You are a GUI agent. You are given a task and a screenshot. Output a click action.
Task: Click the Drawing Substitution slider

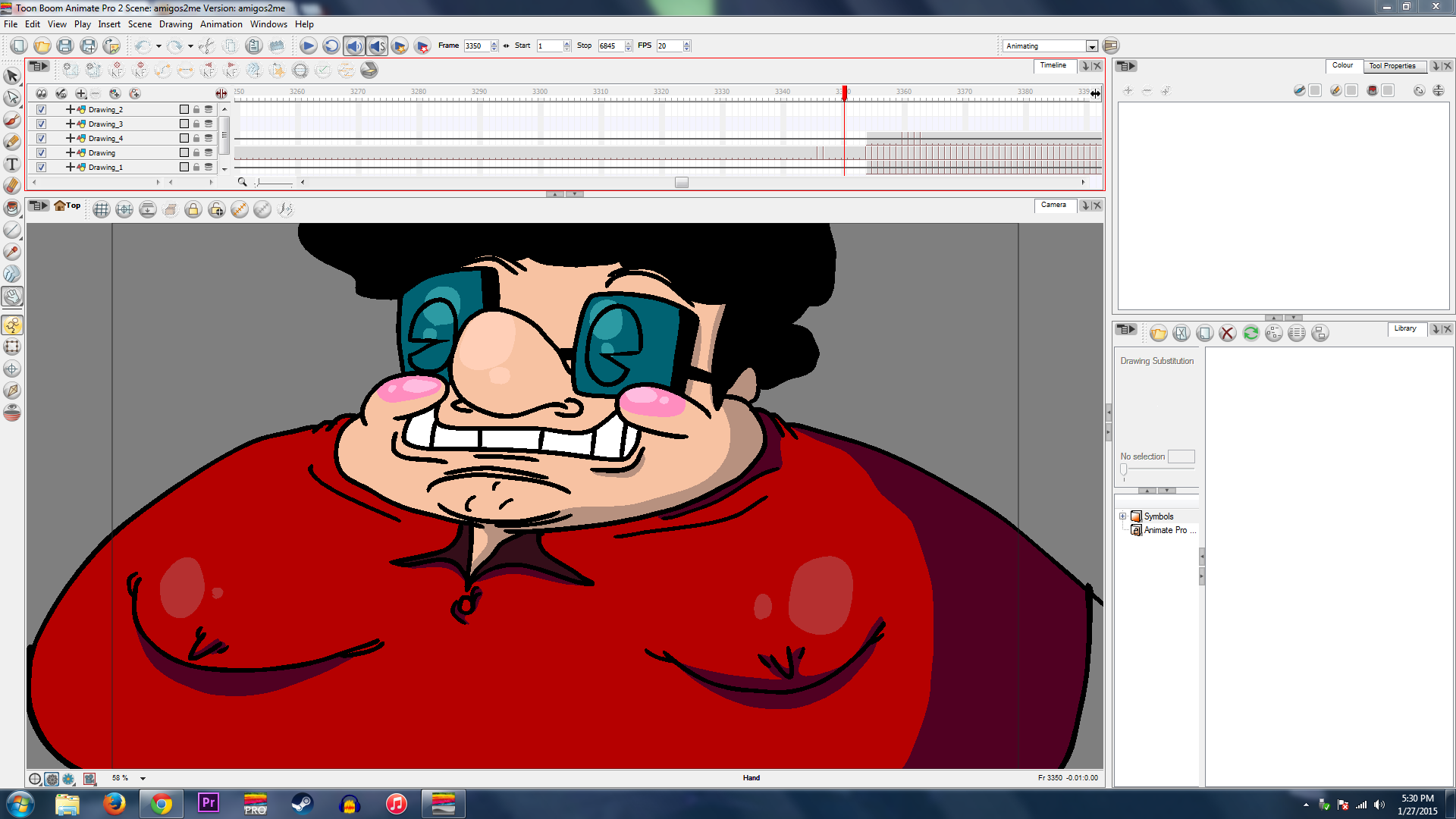[x=1157, y=470]
